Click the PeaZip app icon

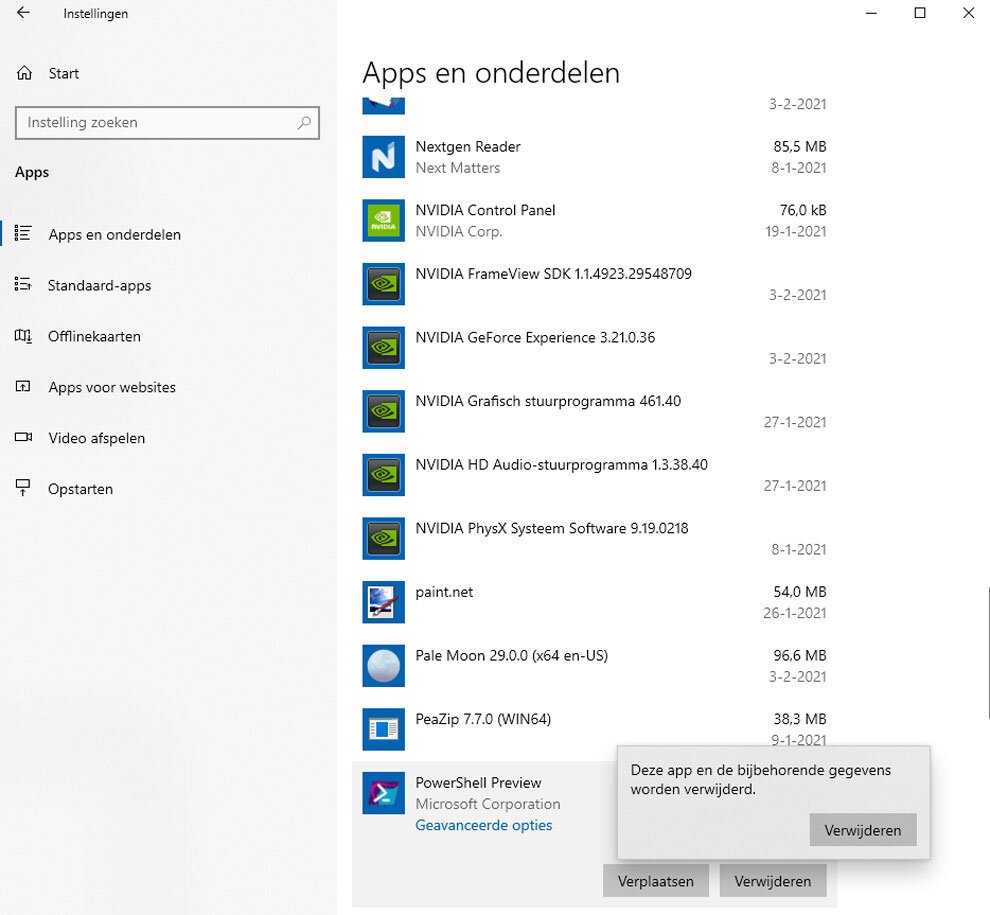383,729
